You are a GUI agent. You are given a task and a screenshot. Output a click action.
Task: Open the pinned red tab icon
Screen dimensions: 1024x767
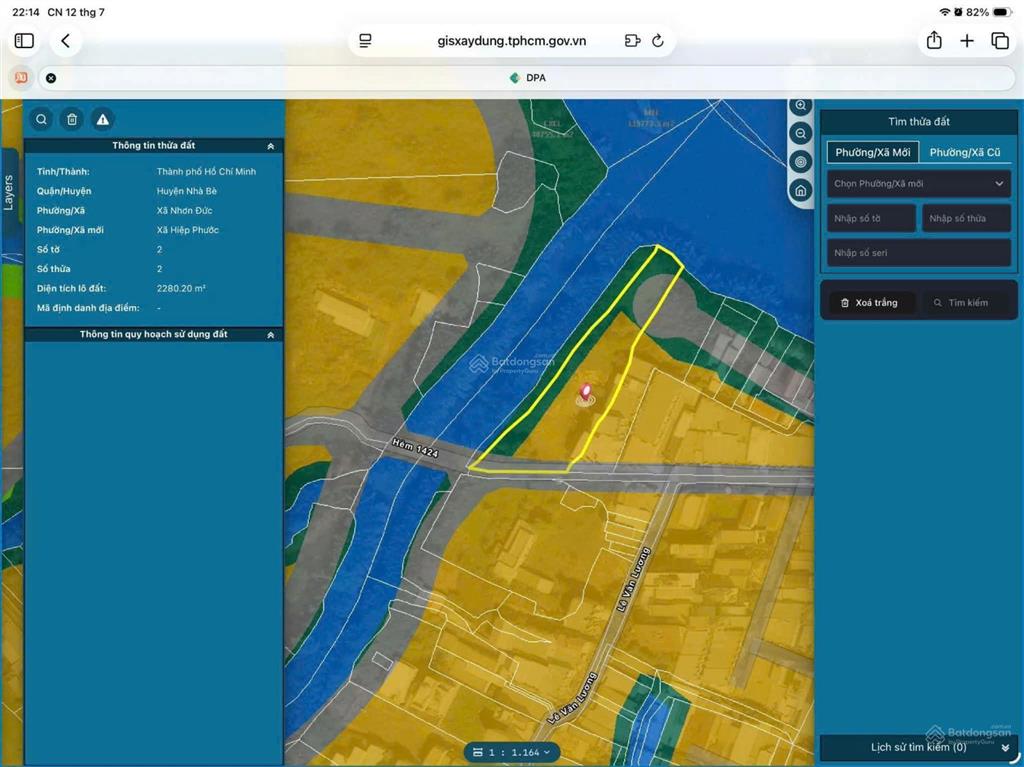coord(21,78)
